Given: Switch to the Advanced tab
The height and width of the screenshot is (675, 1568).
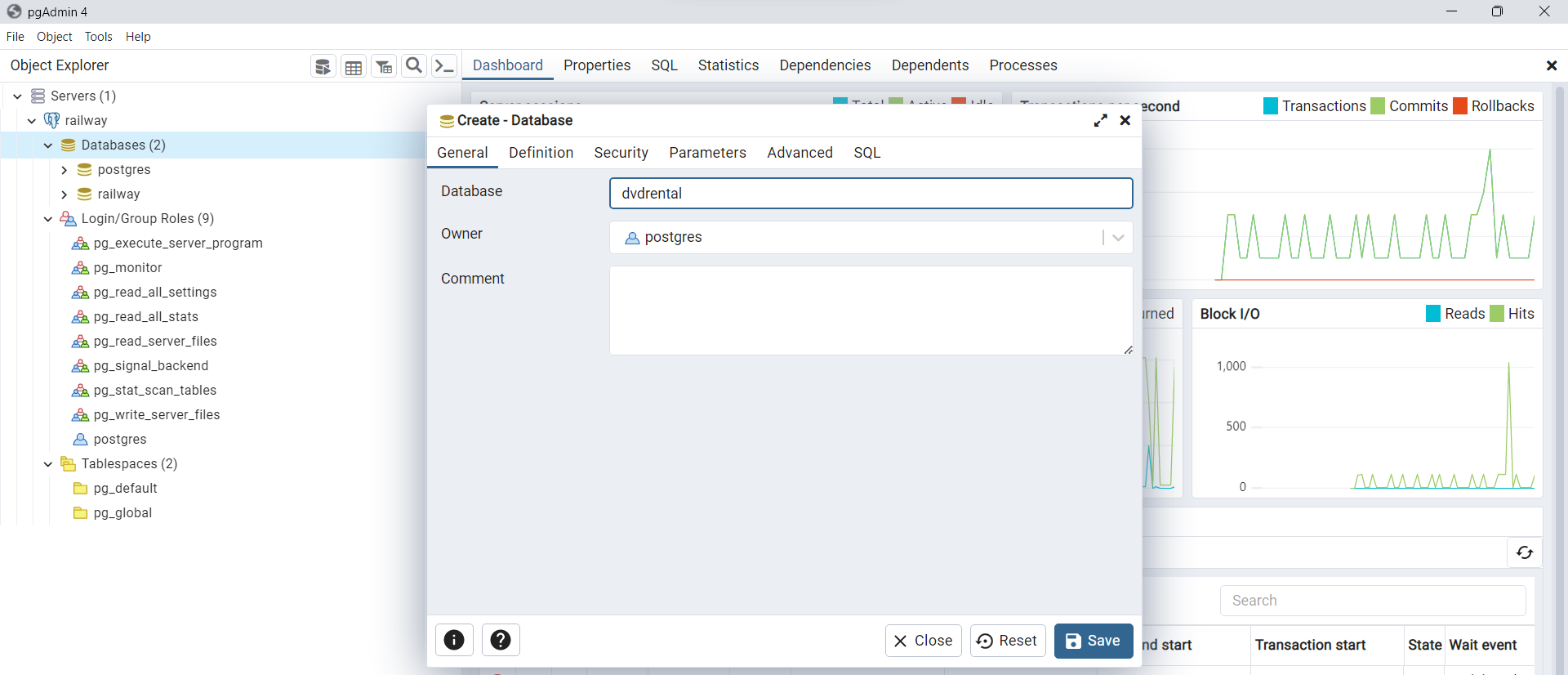Looking at the screenshot, I should [800, 153].
